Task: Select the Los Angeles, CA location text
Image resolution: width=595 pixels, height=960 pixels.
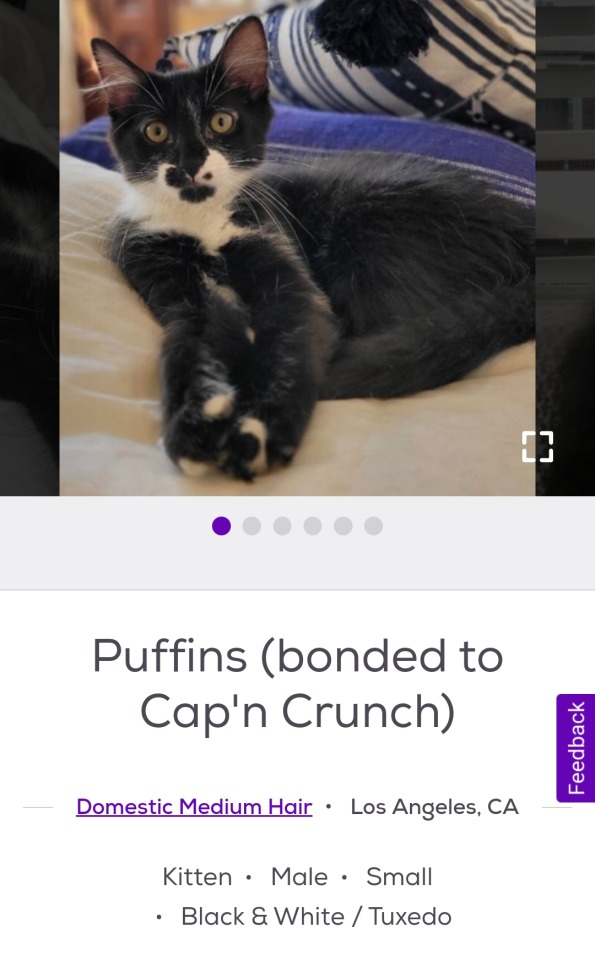Action: coord(435,808)
